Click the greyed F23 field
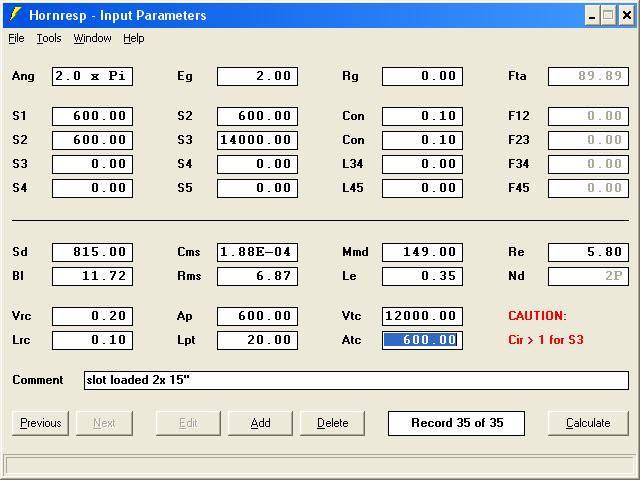Screen dimensions: 640x480 [x=588, y=140]
